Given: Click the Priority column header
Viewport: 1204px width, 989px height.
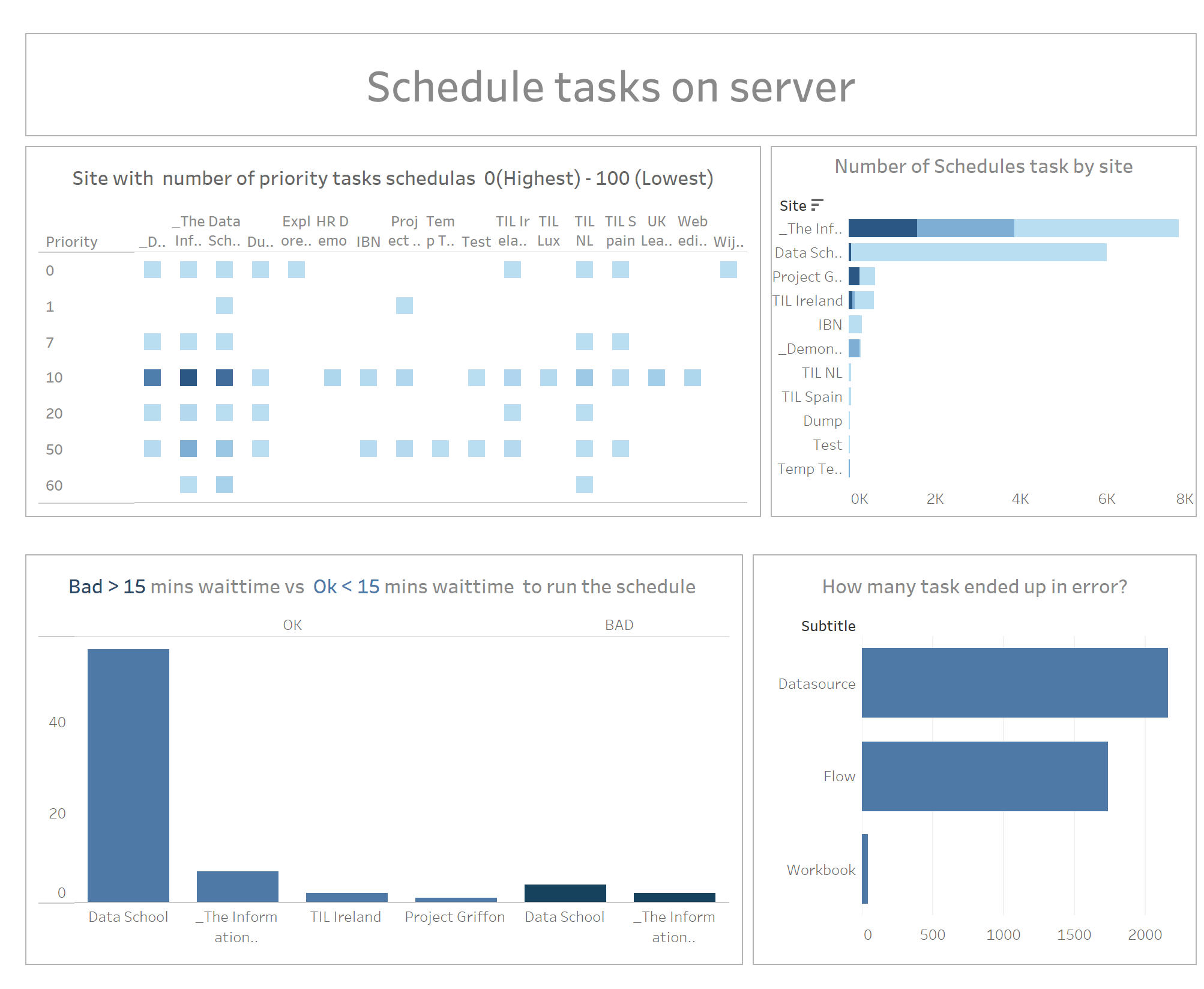Looking at the screenshot, I should coord(71,241).
